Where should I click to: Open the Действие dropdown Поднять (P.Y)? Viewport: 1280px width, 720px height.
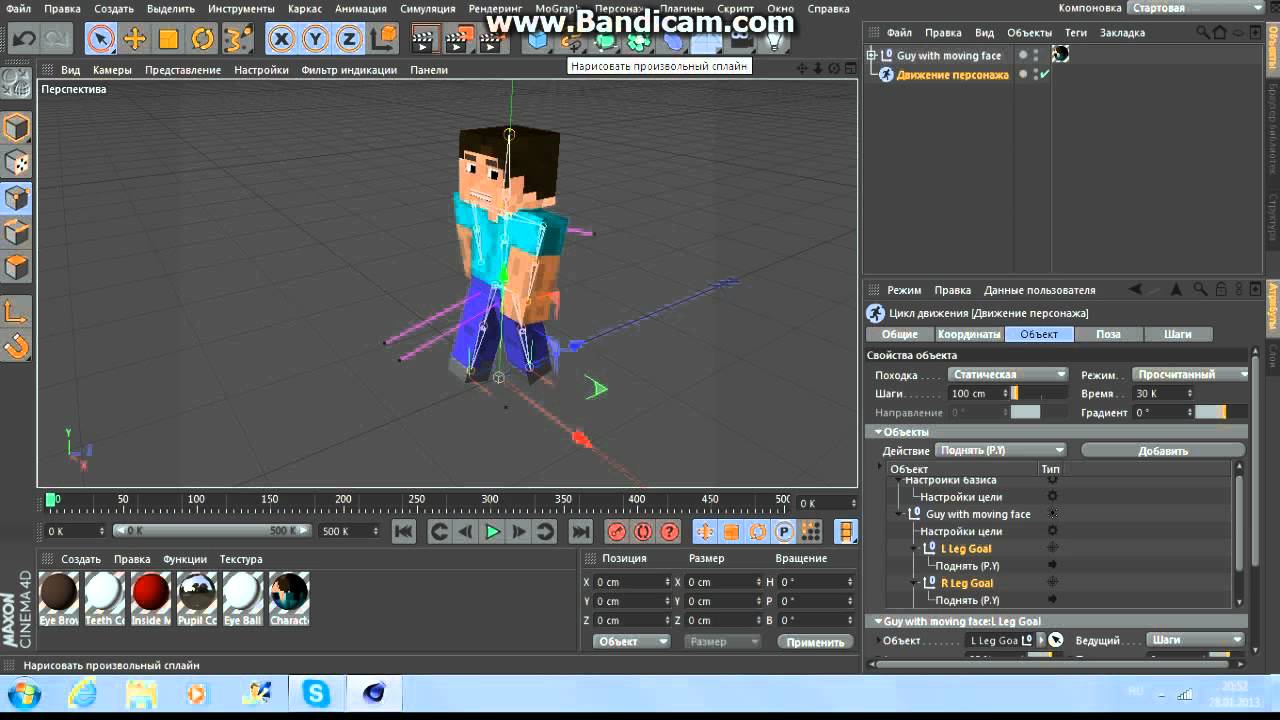1001,451
